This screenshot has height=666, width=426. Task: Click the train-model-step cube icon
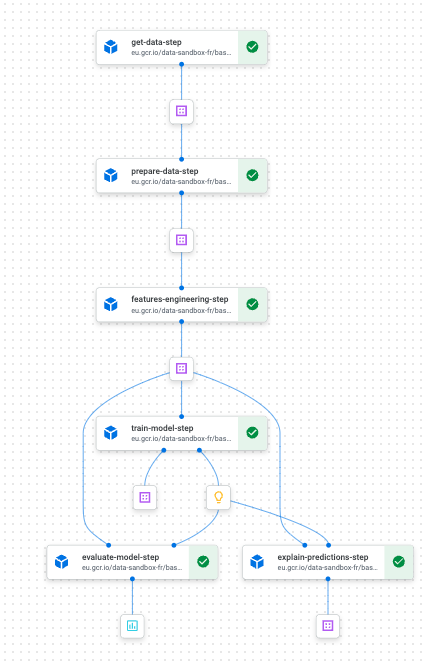(x=111, y=433)
